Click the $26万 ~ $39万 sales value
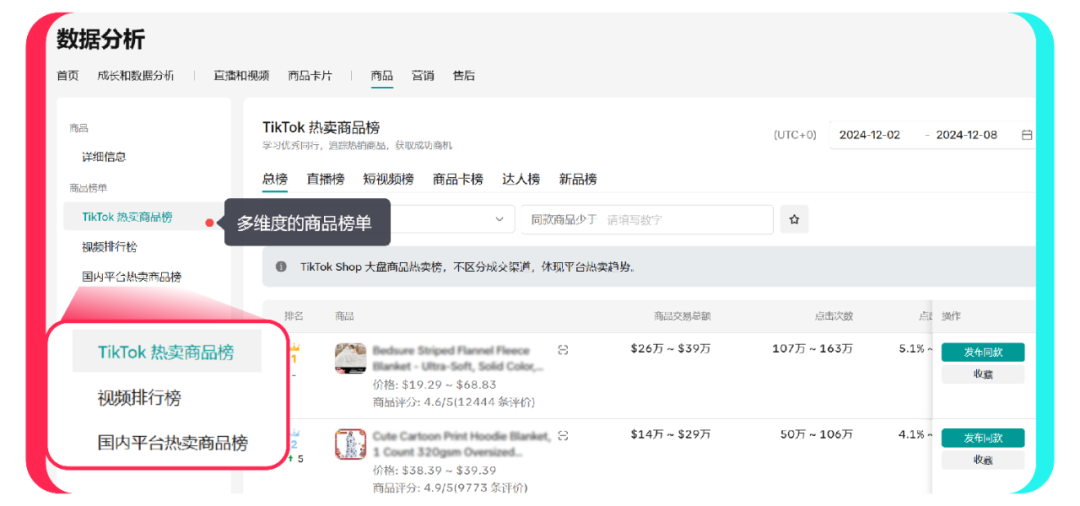This screenshot has height=506, width=1080. (x=671, y=348)
